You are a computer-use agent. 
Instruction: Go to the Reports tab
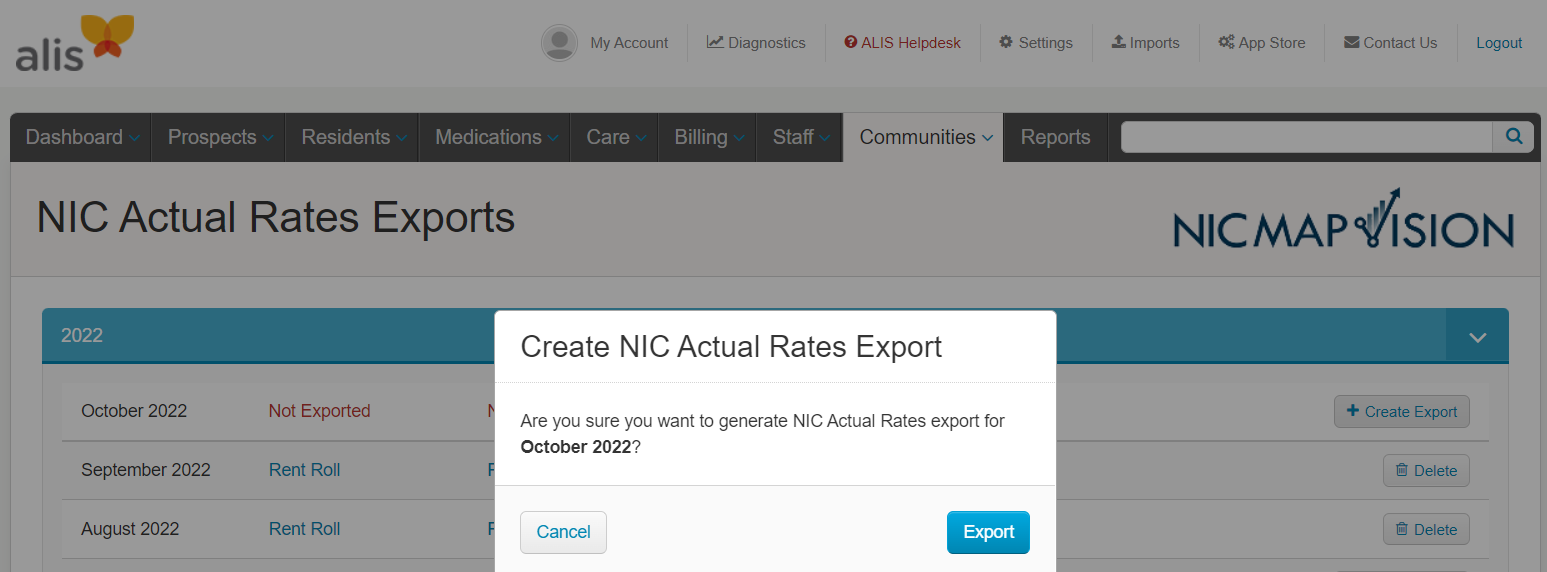click(1055, 137)
